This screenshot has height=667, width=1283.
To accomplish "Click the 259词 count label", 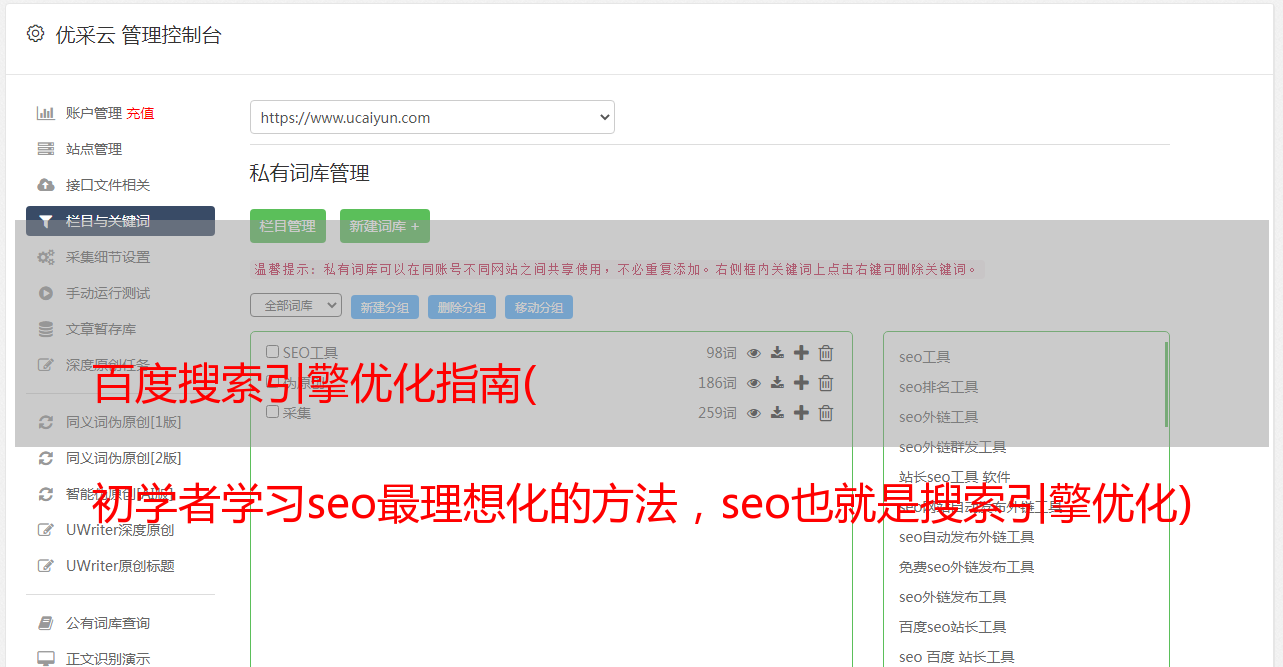I will coord(717,413).
